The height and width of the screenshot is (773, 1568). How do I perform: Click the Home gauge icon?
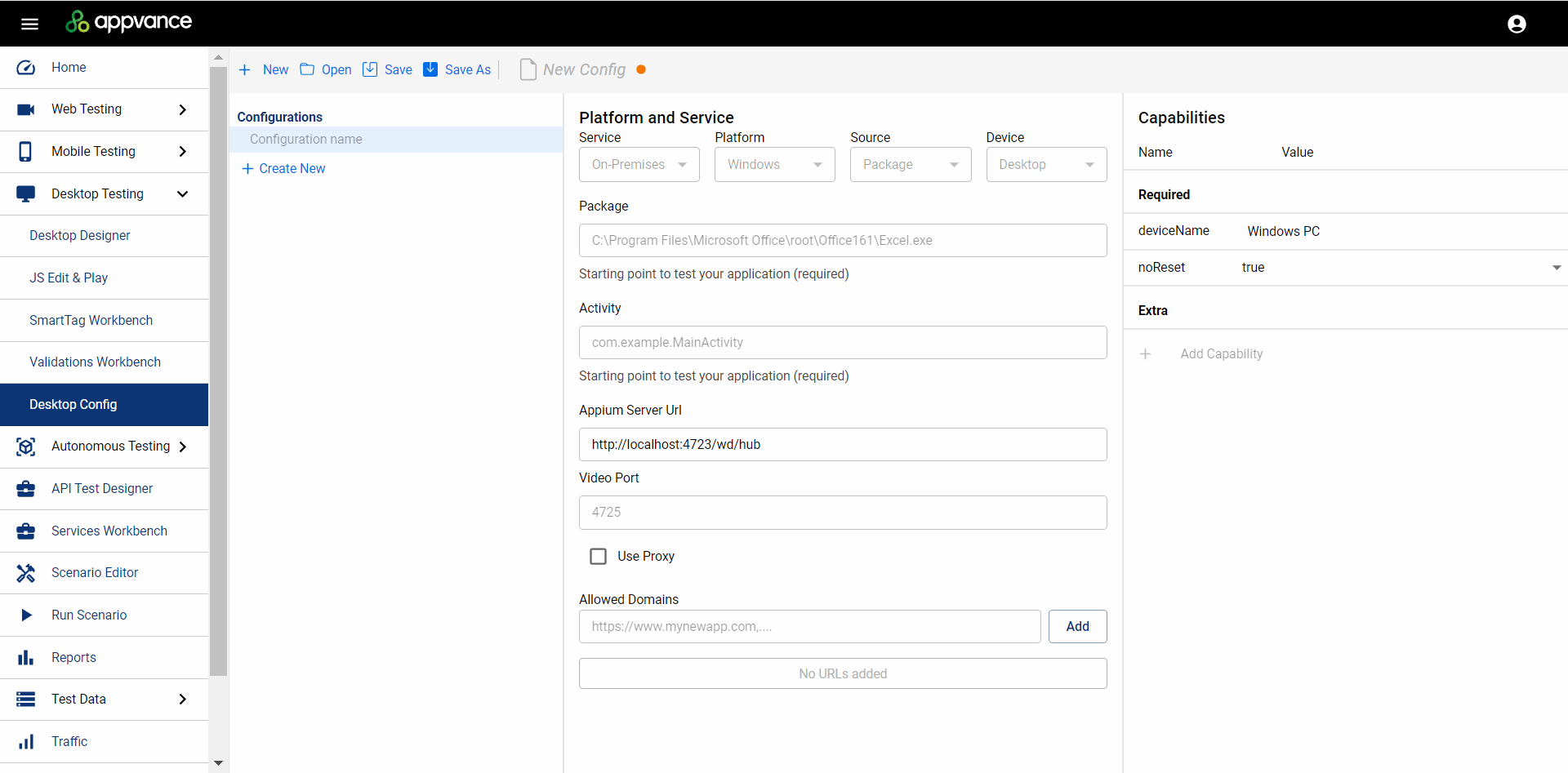point(26,68)
